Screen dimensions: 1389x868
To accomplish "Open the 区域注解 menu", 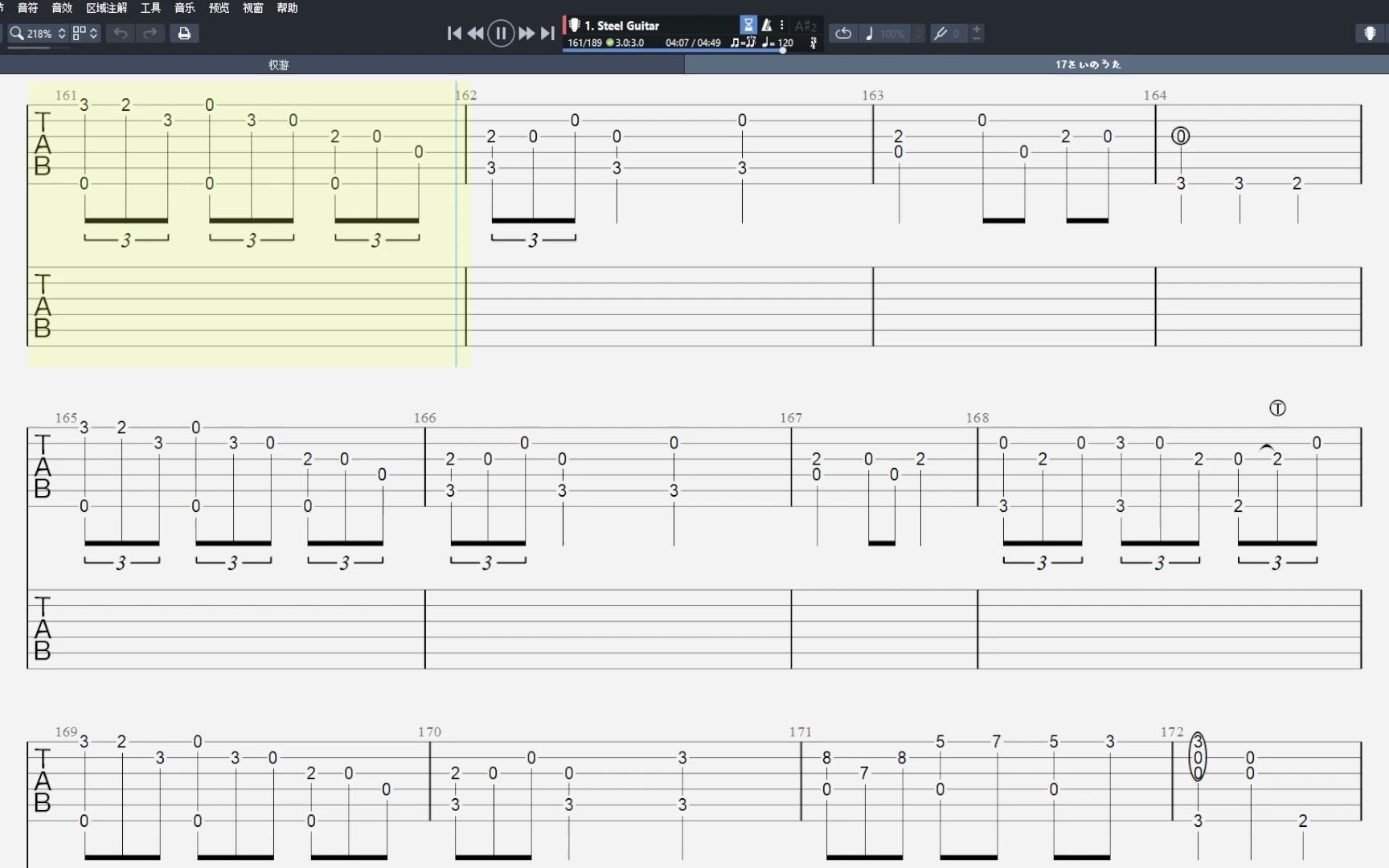I will [107, 8].
